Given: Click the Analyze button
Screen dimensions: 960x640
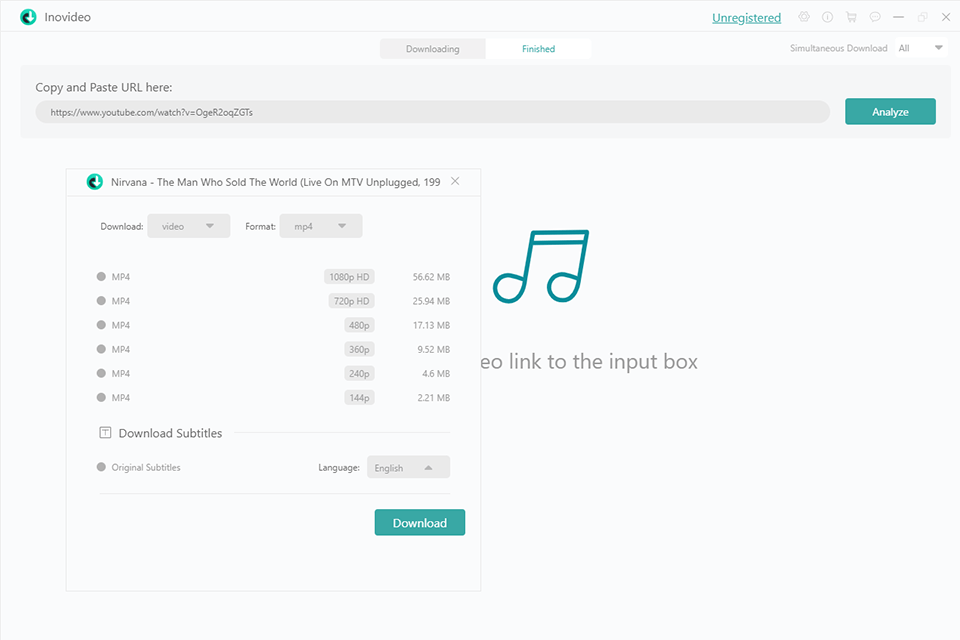Looking at the screenshot, I should click(890, 112).
